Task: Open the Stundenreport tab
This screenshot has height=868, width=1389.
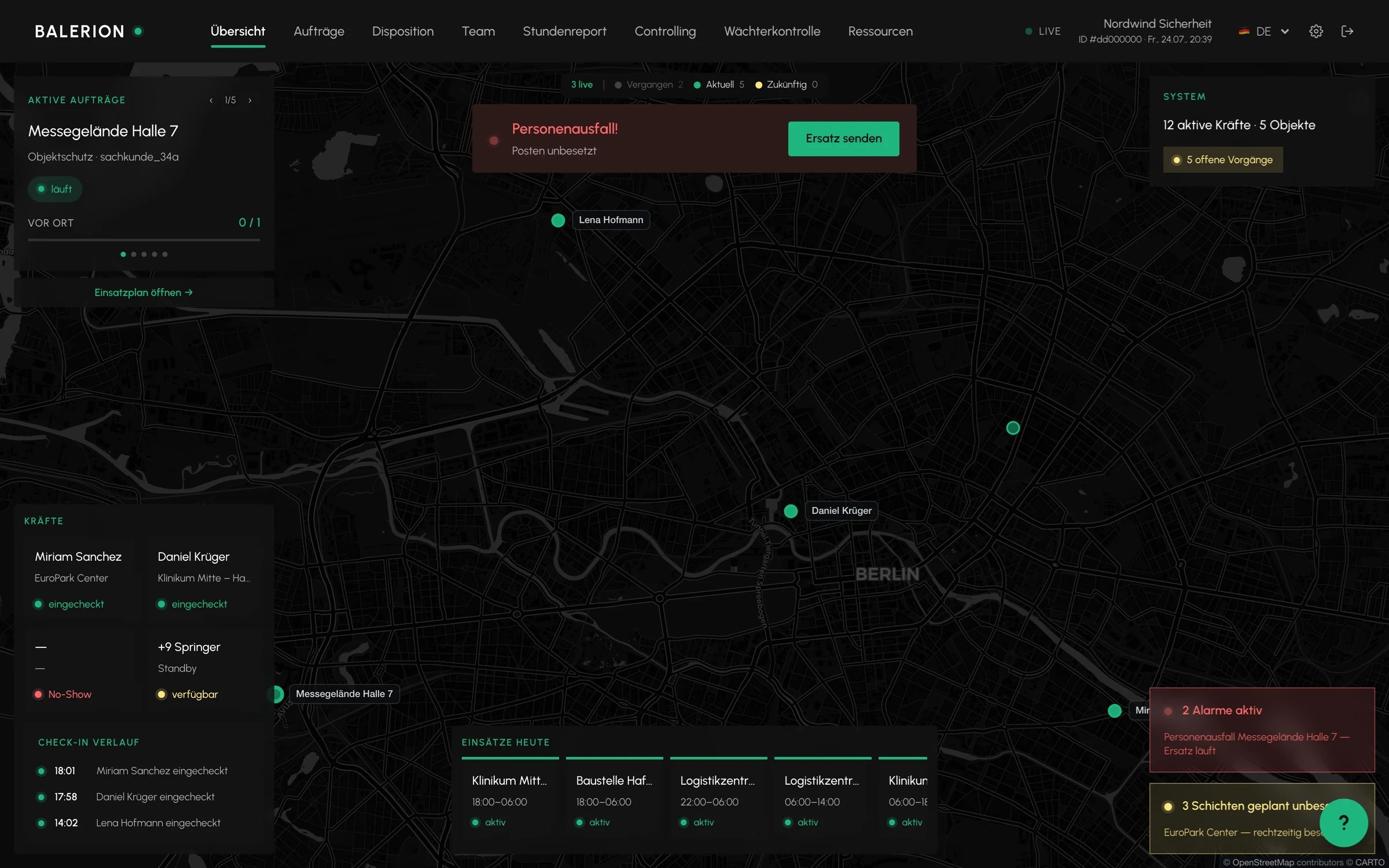Action: click(x=565, y=31)
